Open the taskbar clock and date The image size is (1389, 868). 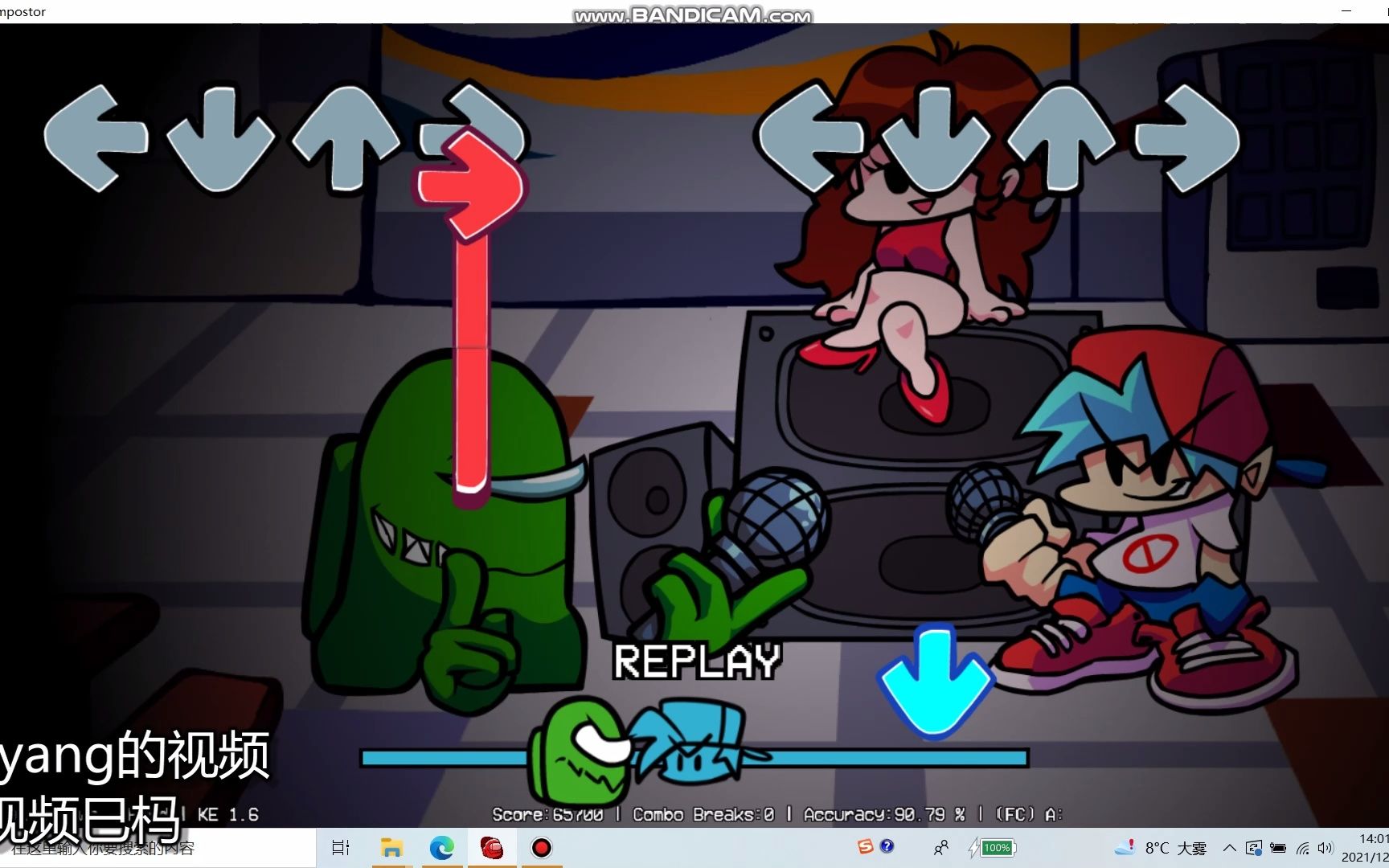1365,848
